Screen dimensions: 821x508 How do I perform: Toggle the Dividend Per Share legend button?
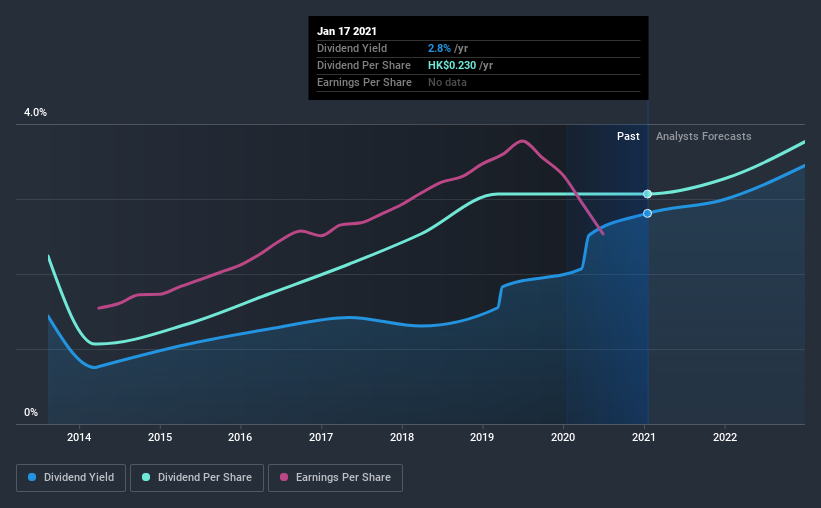point(197,478)
